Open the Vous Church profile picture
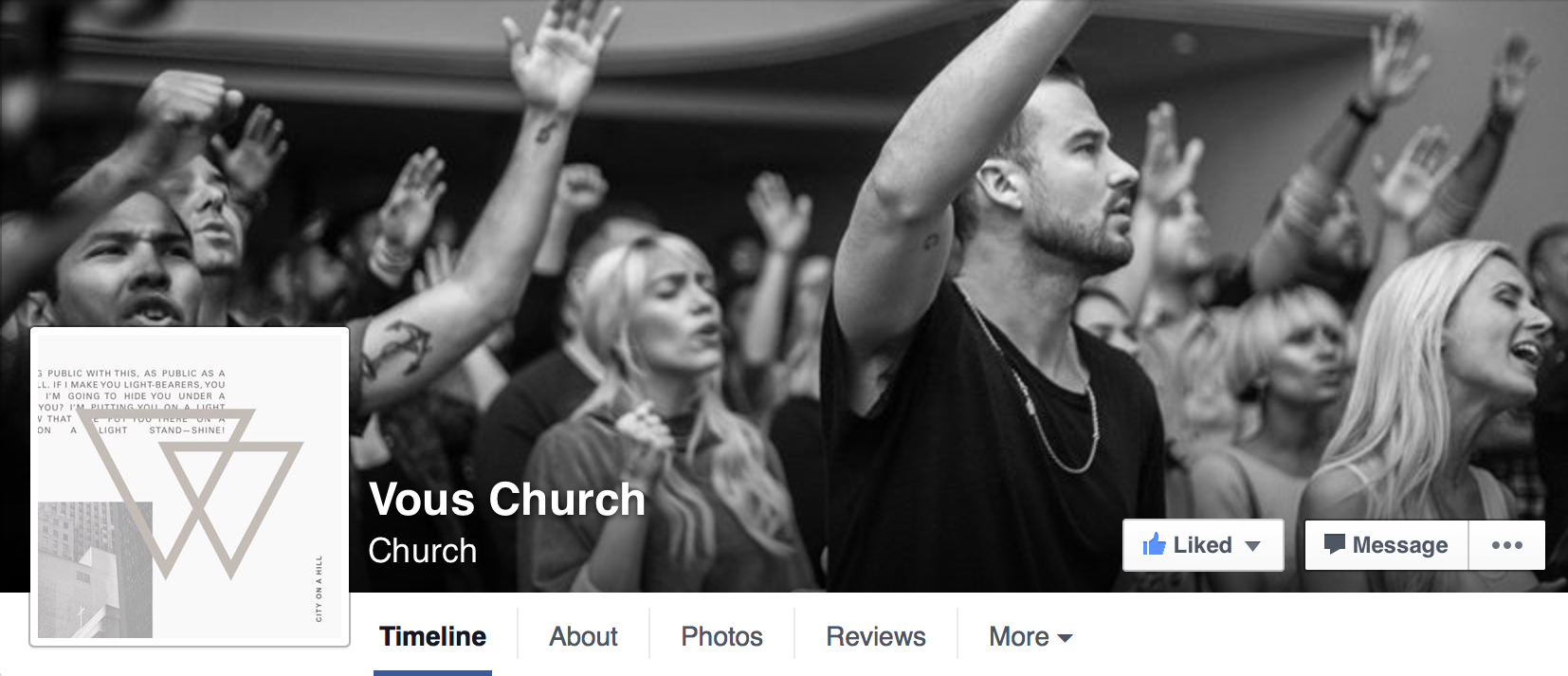This screenshot has width=1568, height=676. point(190,486)
